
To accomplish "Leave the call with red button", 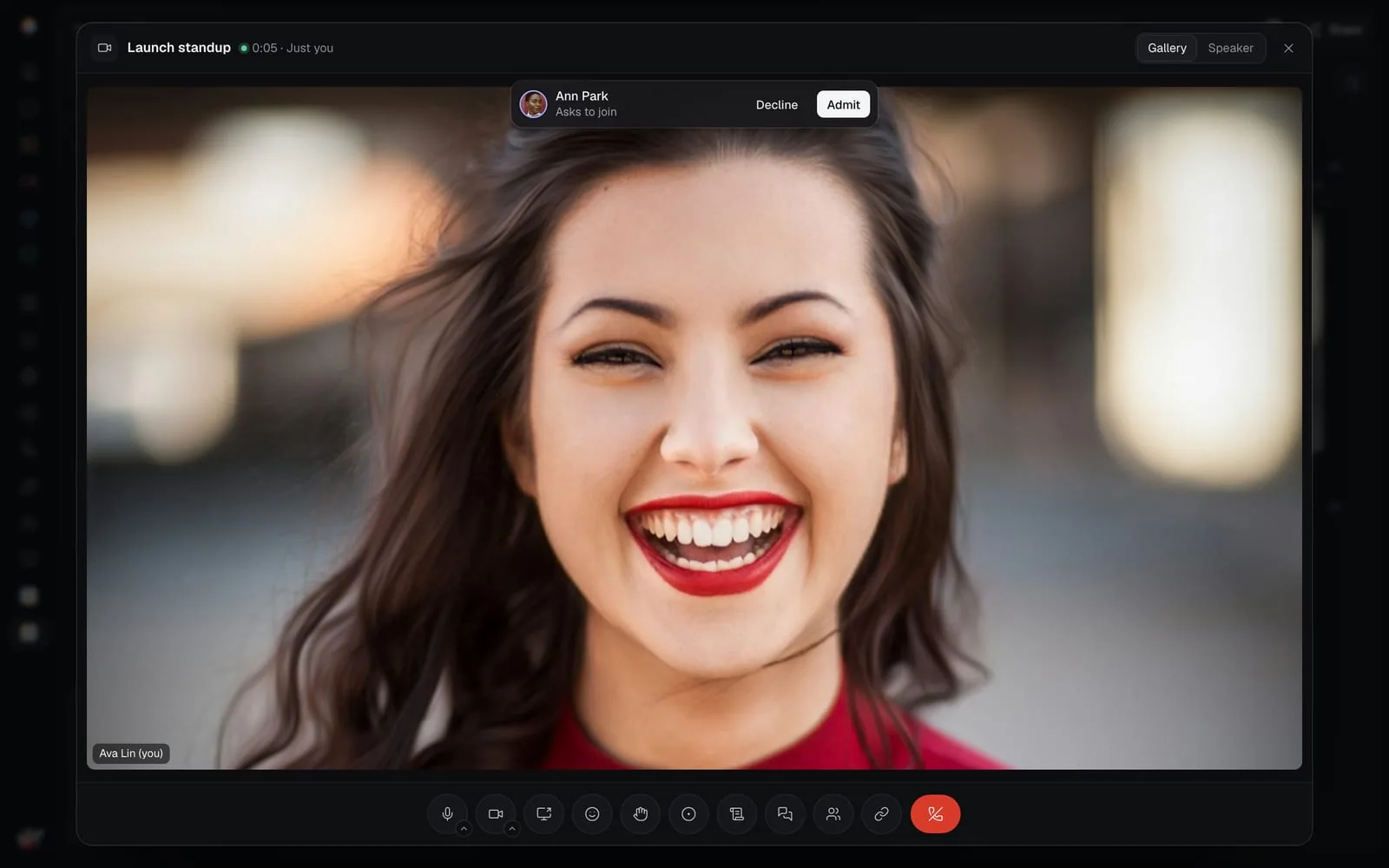I will click(935, 814).
